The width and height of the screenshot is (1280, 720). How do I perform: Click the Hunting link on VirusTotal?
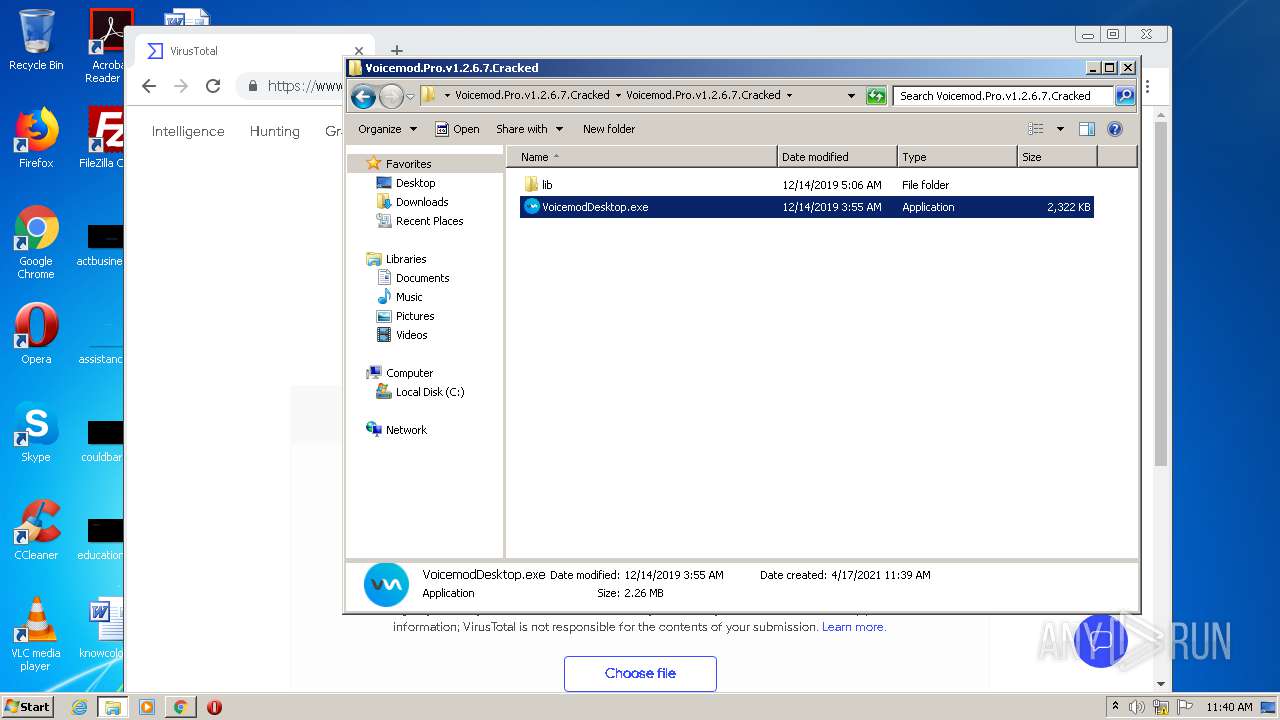(x=275, y=131)
